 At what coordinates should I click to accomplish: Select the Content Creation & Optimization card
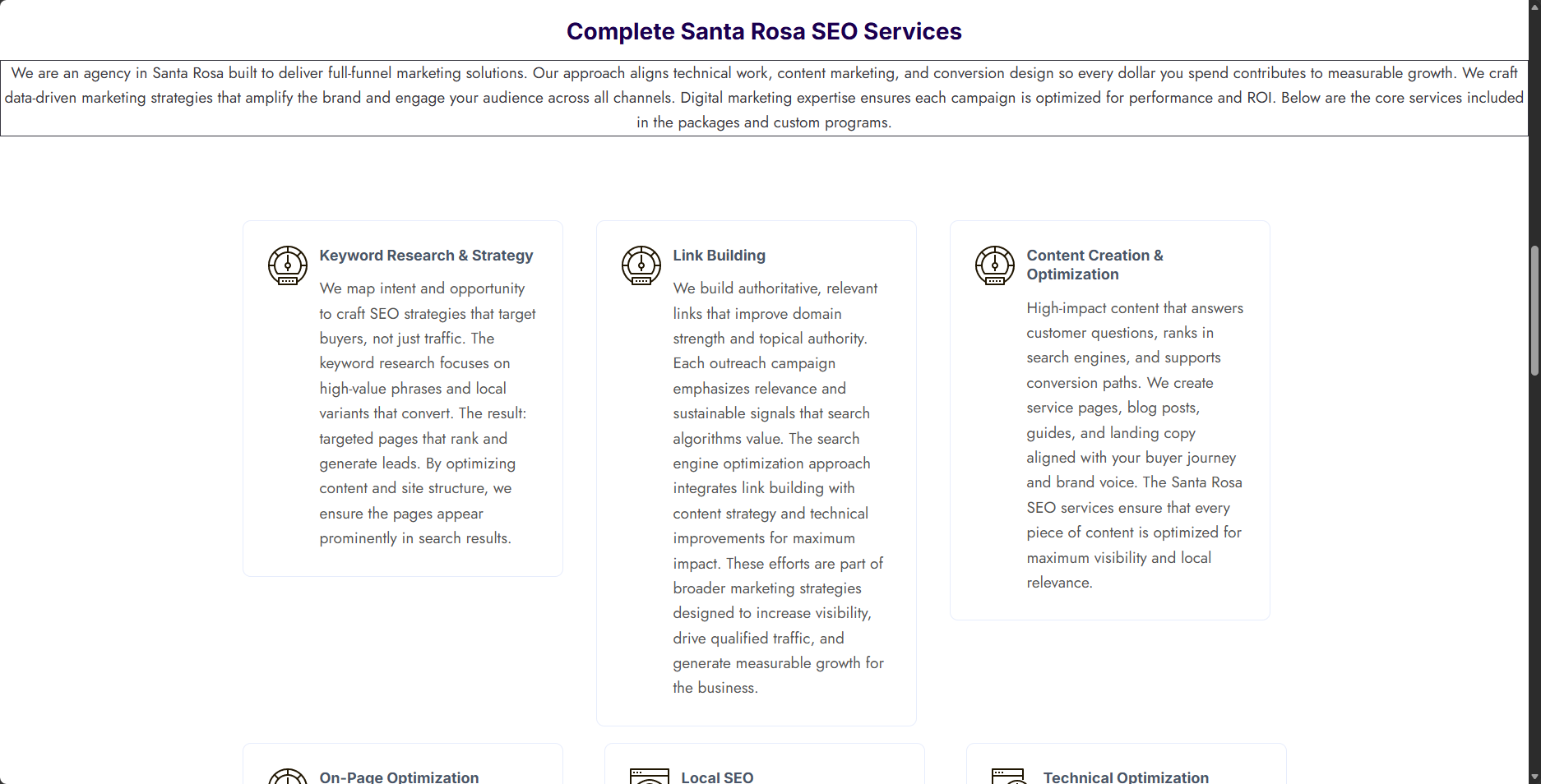(1109, 419)
